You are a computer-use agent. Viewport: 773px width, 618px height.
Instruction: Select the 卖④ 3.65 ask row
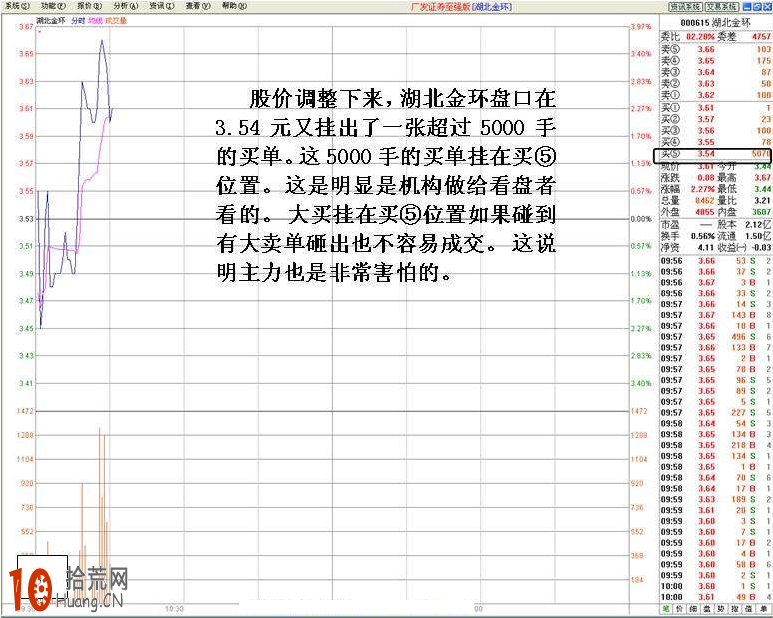pyautogui.click(x=716, y=61)
